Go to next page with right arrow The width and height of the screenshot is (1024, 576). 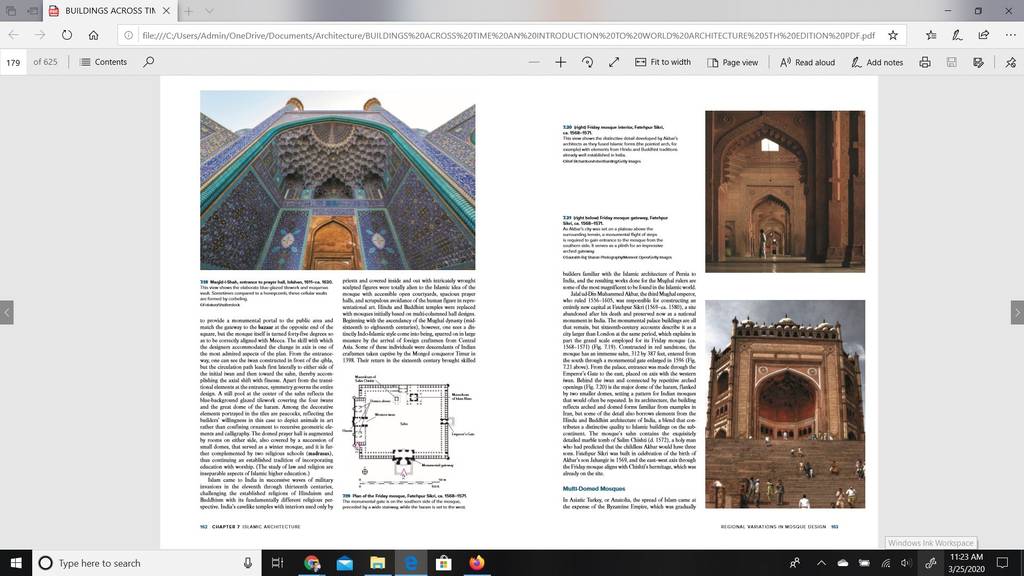click(x=1017, y=312)
